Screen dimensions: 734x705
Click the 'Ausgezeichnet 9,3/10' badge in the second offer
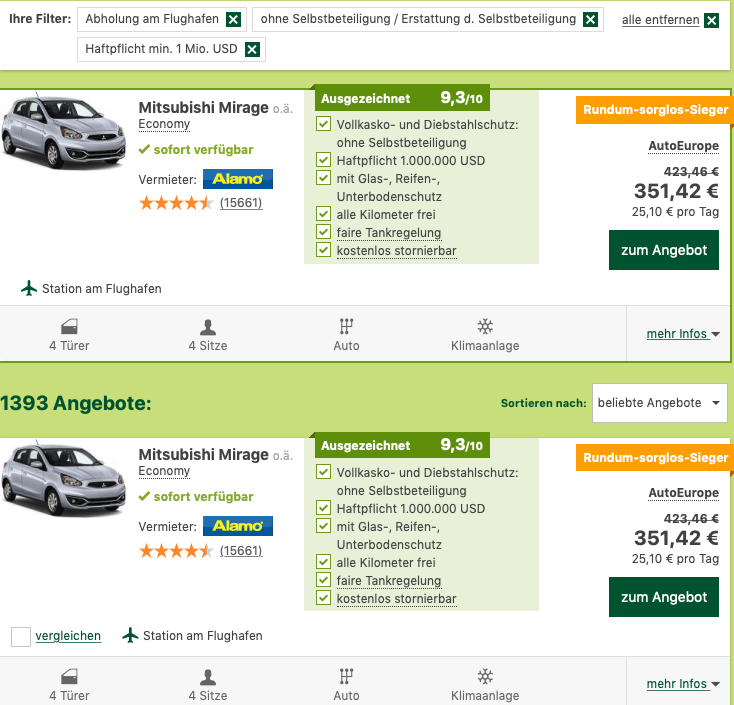click(x=402, y=445)
